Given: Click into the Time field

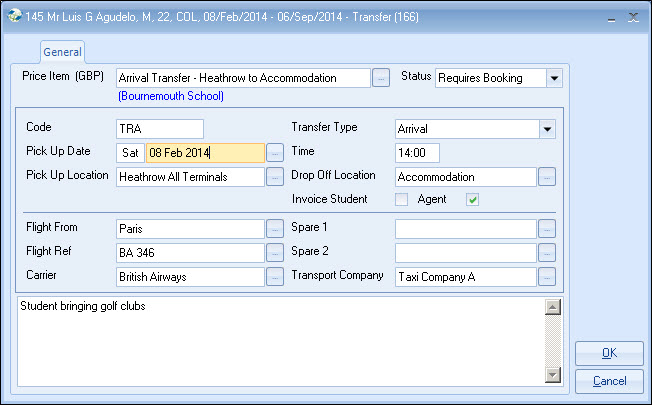Looking at the screenshot, I should (417, 153).
